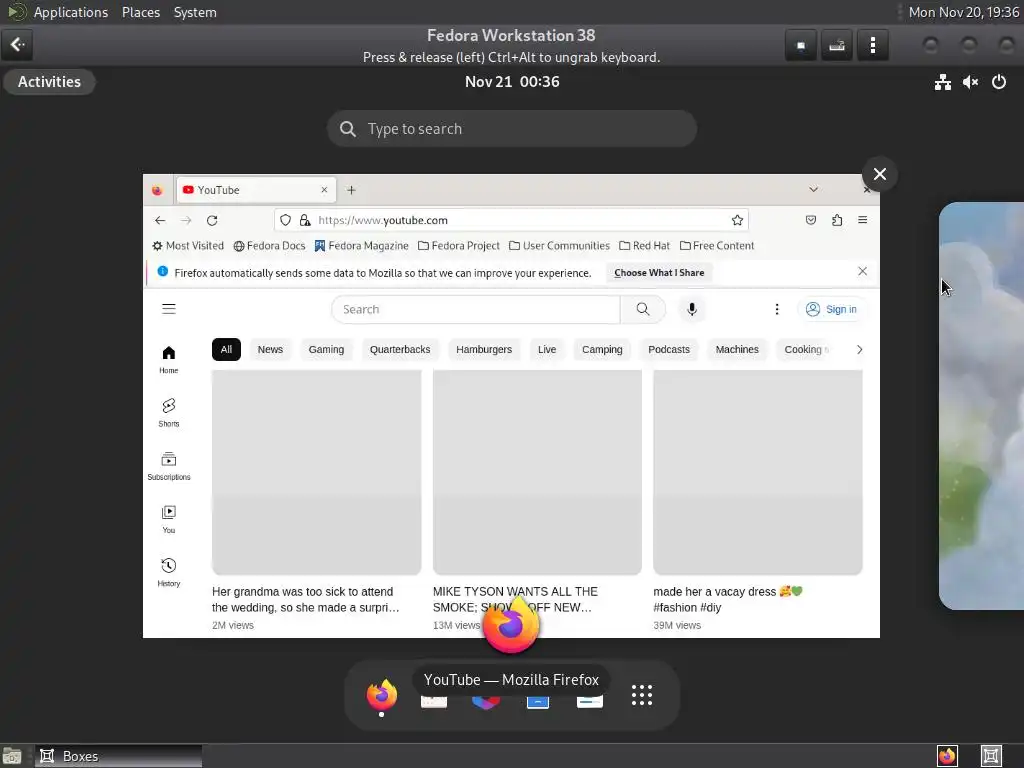Reload the page with refresh icon
The width and height of the screenshot is (1024, 768).
click(x=212, y=221)
